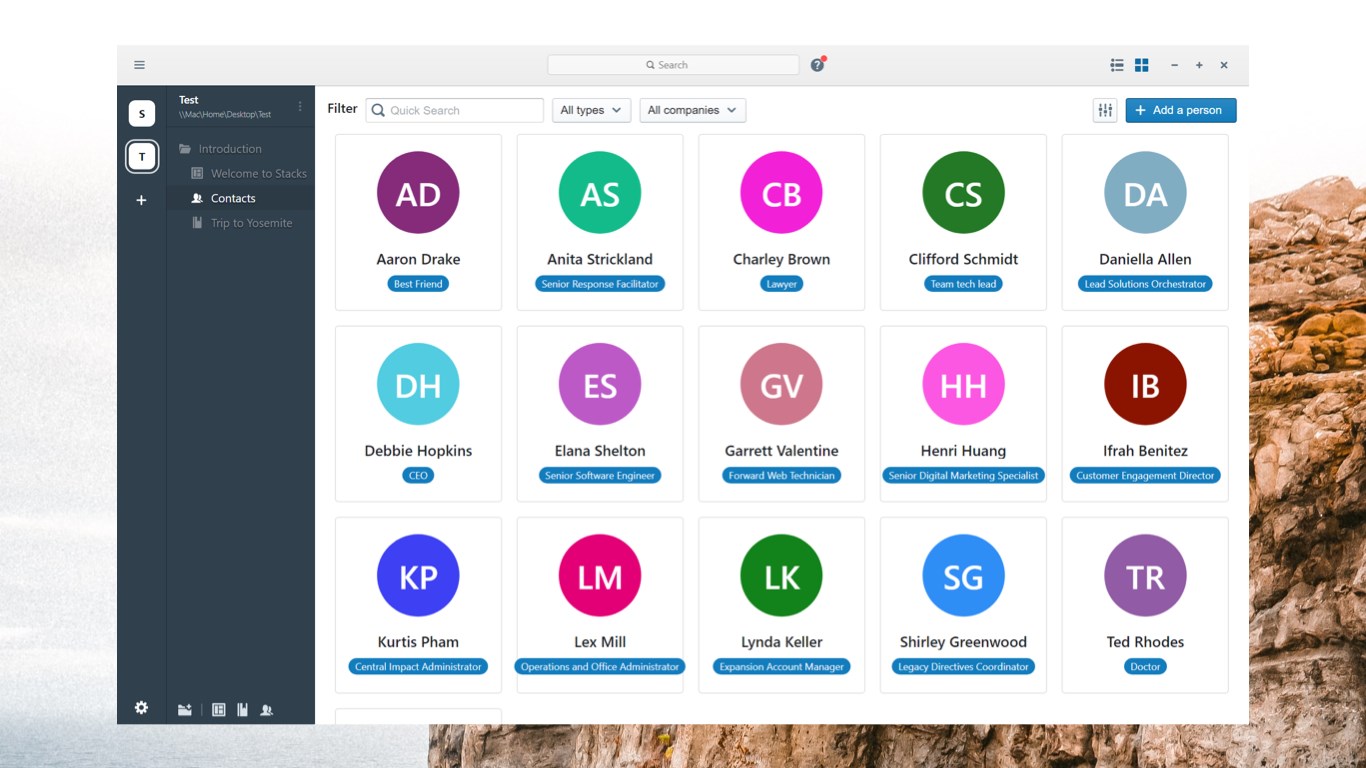Add a new workspace with the plus icon
Image resolution: width=1366 pixels, height=768 pixels.
coord(141,200)
